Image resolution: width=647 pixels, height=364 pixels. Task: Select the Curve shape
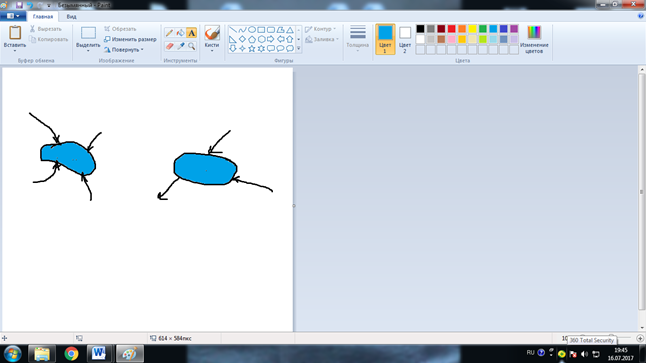[x=242, y=30]
